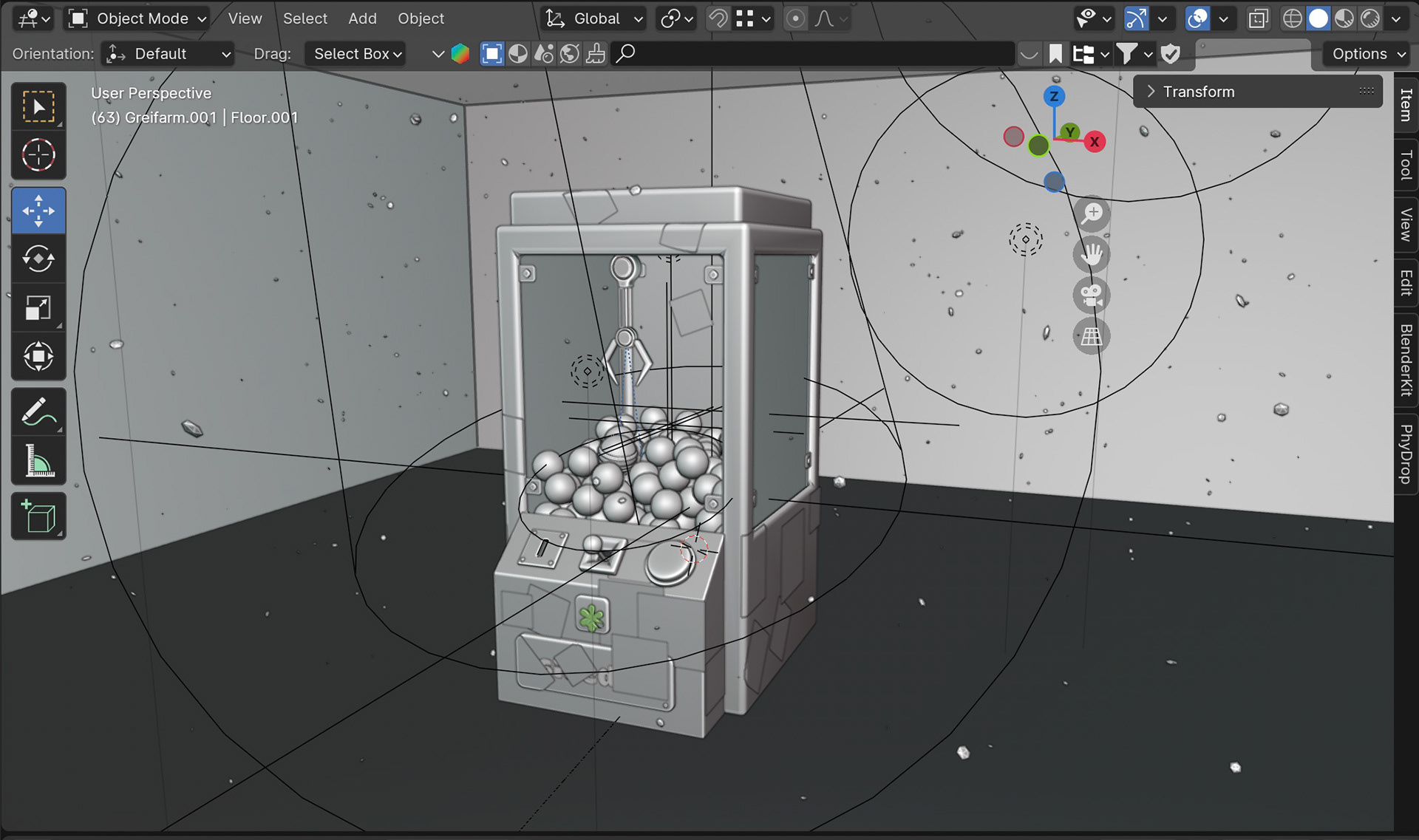Open the Add menu
This screenshot has width=1419, height=840.
click(362, 18)
